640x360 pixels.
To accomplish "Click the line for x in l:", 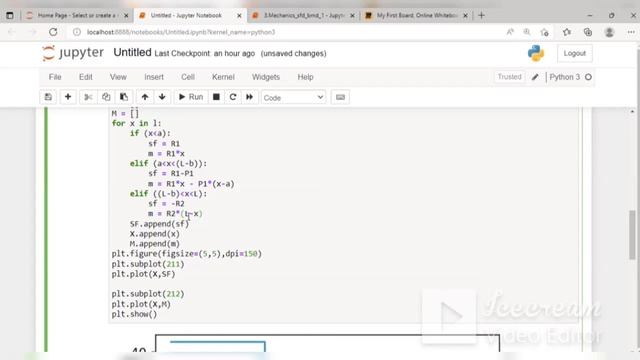I will (136, 123).
